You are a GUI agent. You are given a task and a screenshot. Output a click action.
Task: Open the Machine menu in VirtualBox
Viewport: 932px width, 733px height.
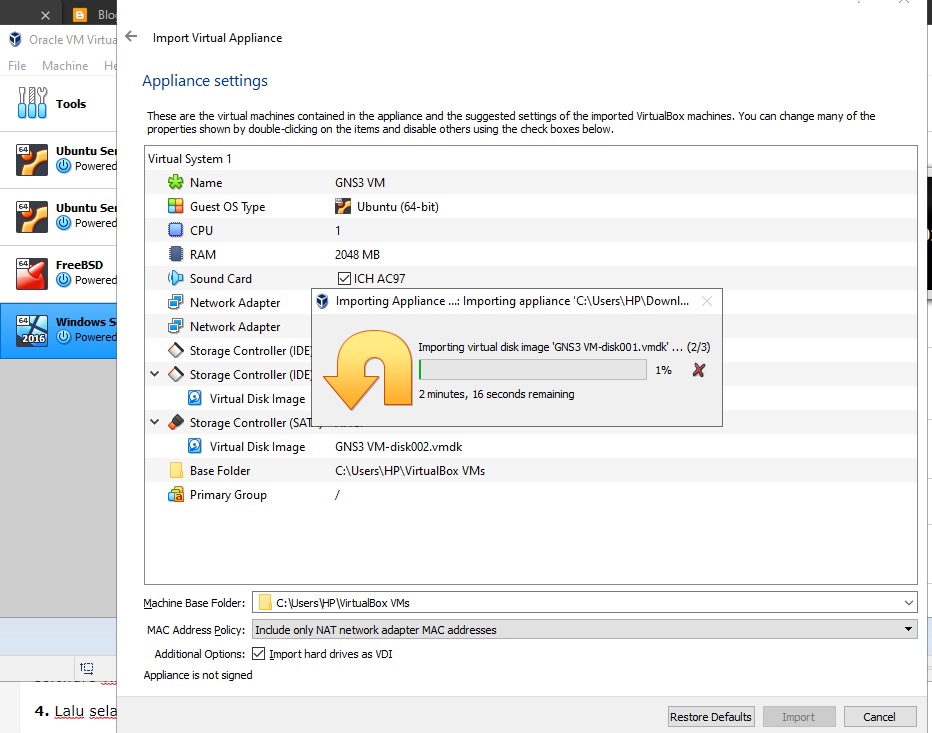click(x=65, y=65)
